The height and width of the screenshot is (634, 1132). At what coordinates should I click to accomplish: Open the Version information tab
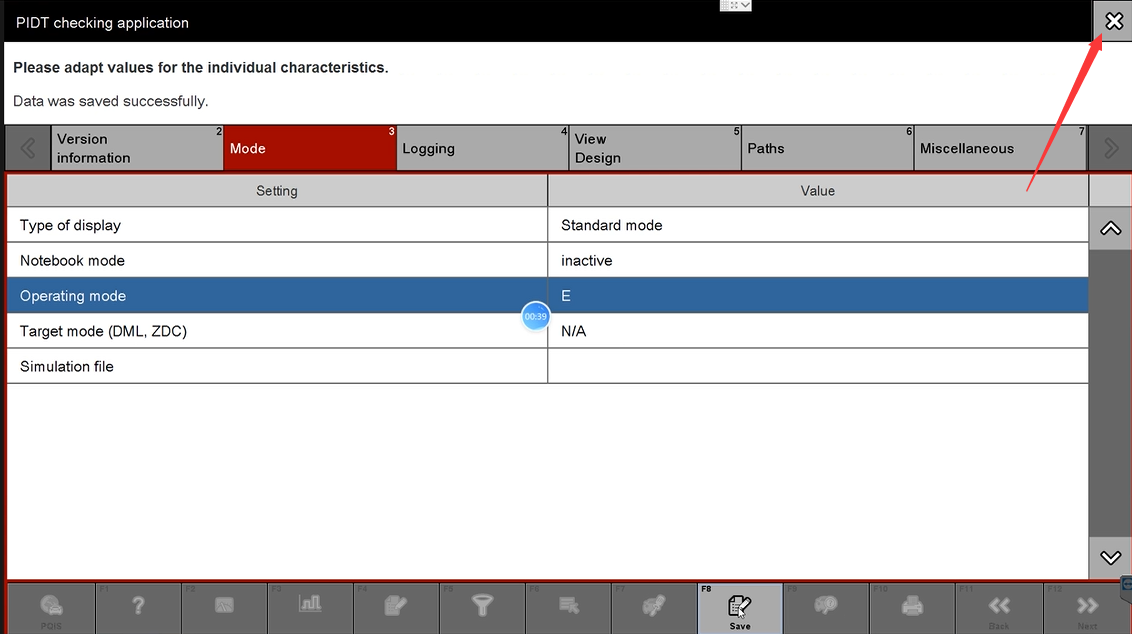pos(137,148)
